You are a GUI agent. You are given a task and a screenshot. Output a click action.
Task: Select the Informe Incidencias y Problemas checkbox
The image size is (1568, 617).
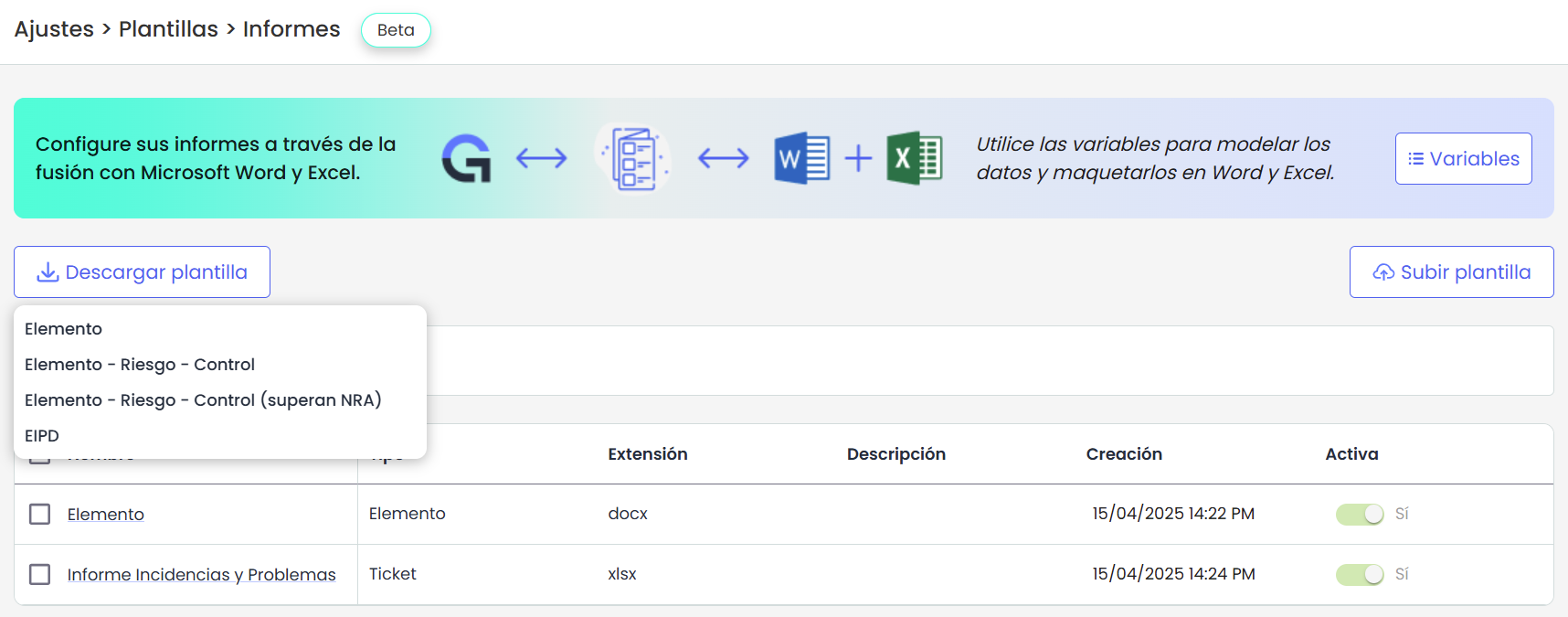40,574
